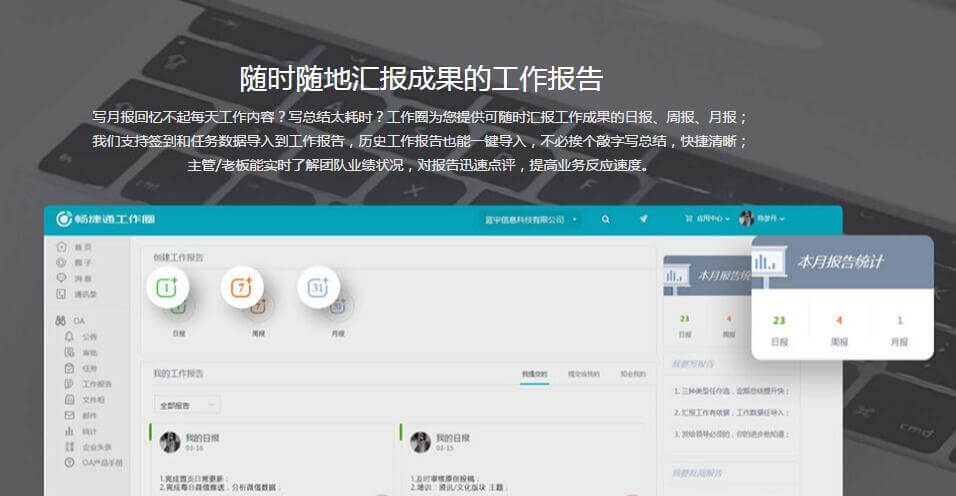Viewport: 956px width, 496px height.
Task: Open 通讯录 contacts in the sidebar
Action: (83, 293)
